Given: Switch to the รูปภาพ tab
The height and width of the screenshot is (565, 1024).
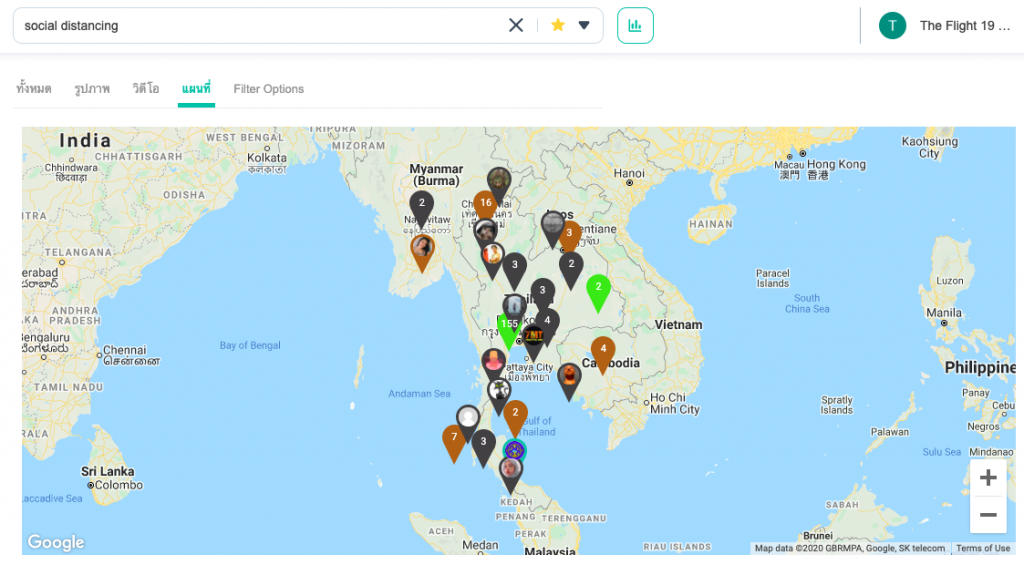Looking at the screenshot, I should [92, 88].
